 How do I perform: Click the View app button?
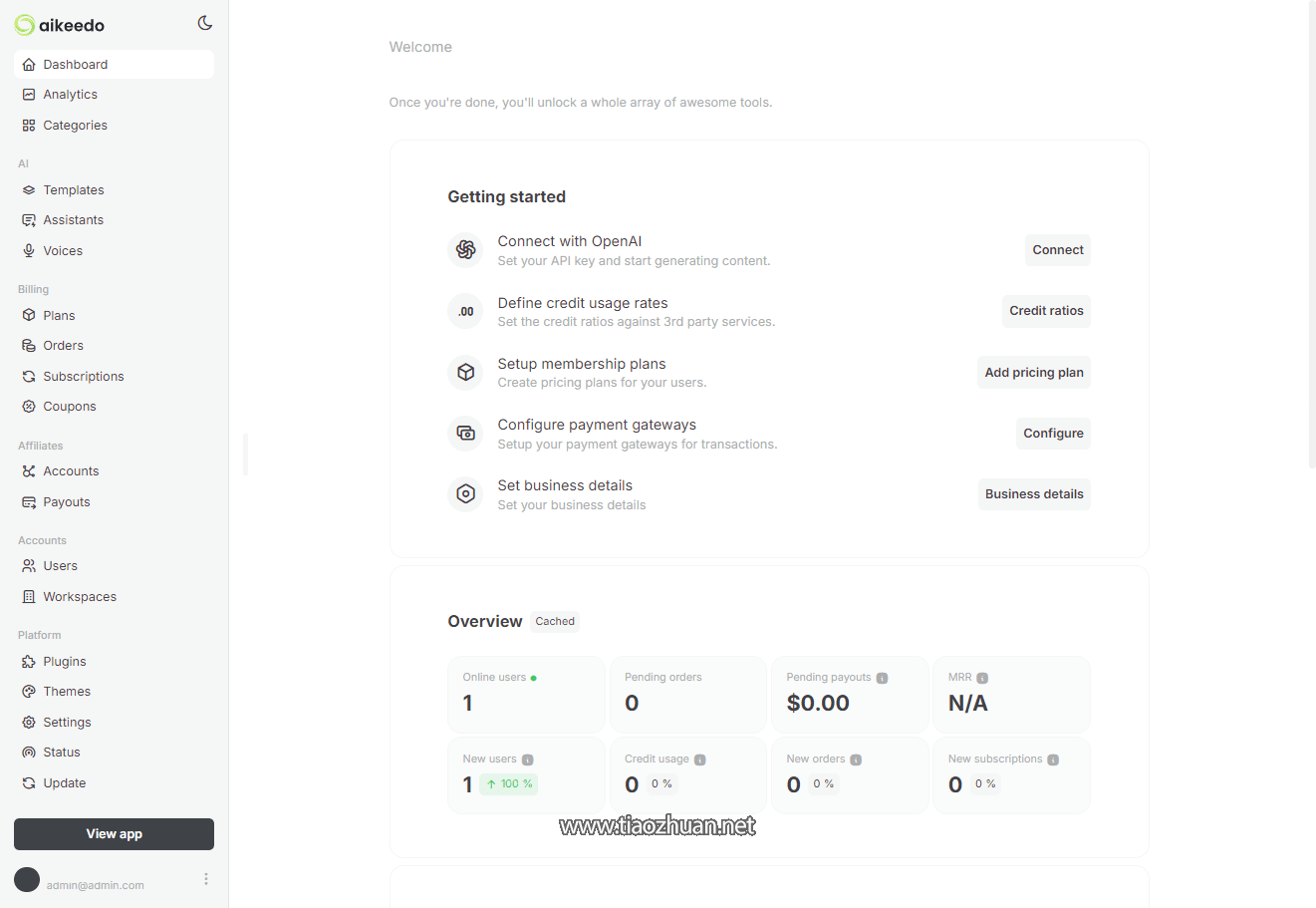point(114,834)
